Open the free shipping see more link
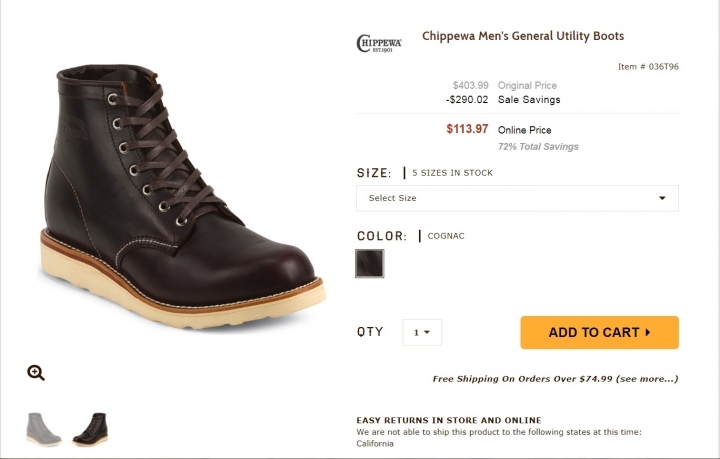This screenshot has height=459, width=720. [647, 379]
